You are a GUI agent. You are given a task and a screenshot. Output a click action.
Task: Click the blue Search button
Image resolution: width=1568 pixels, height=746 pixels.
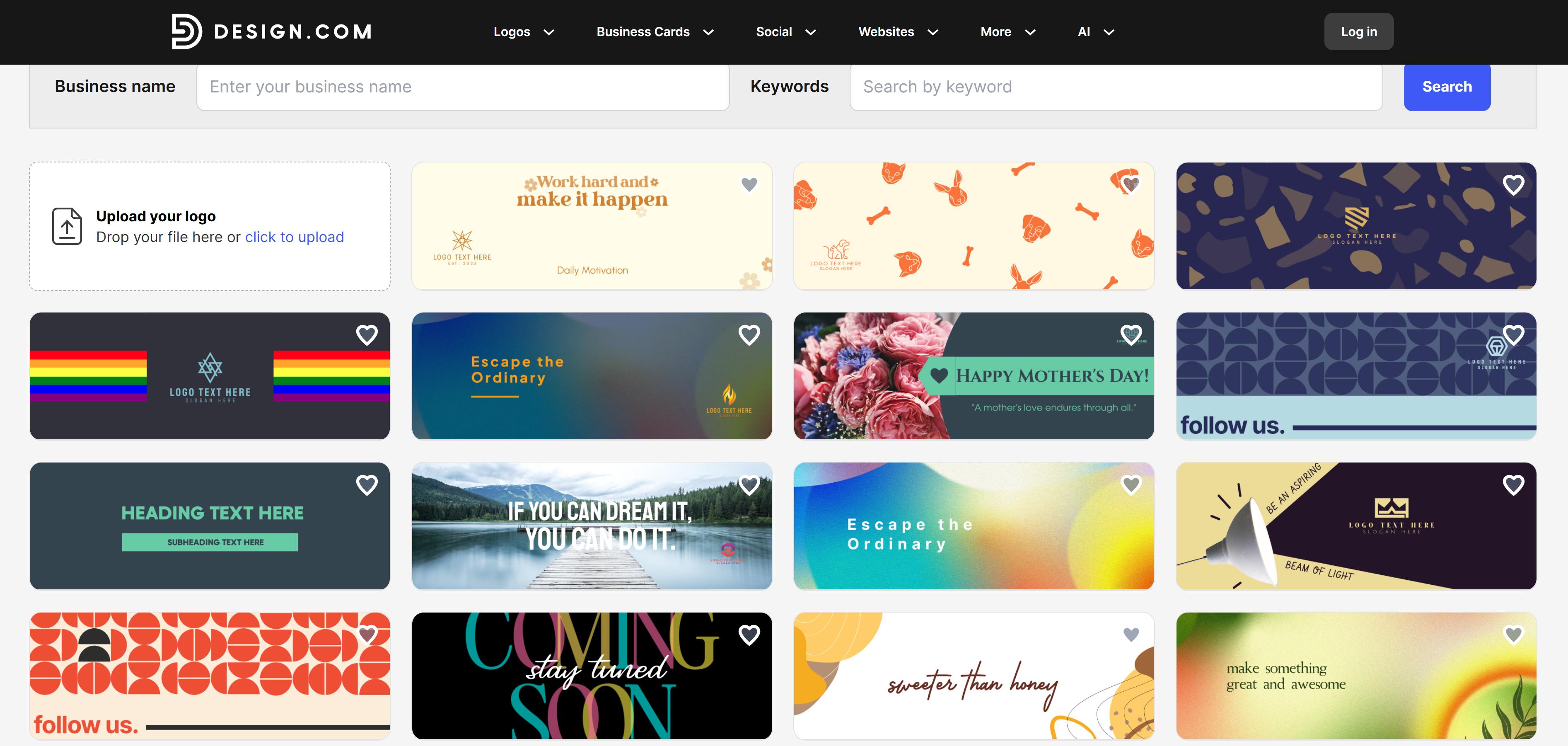tap(1447, 87)
